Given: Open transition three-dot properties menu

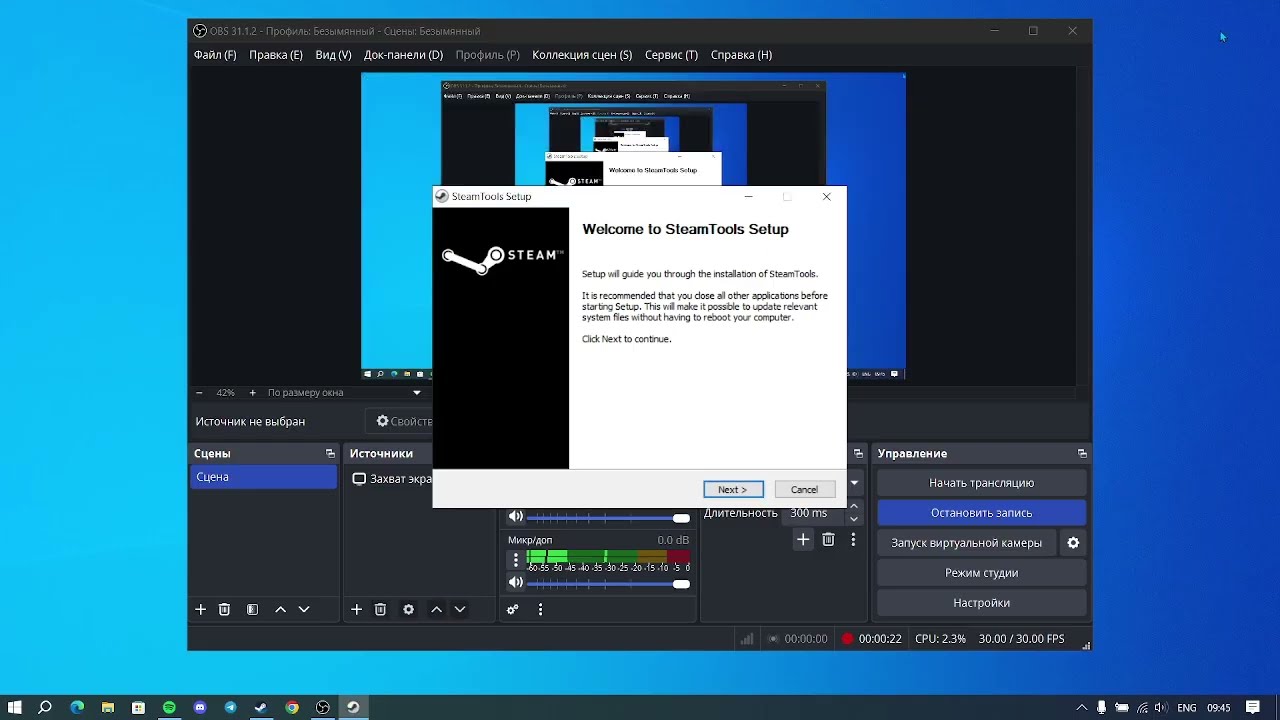Looking at the screenshot, I should click(x=853, y=539).
